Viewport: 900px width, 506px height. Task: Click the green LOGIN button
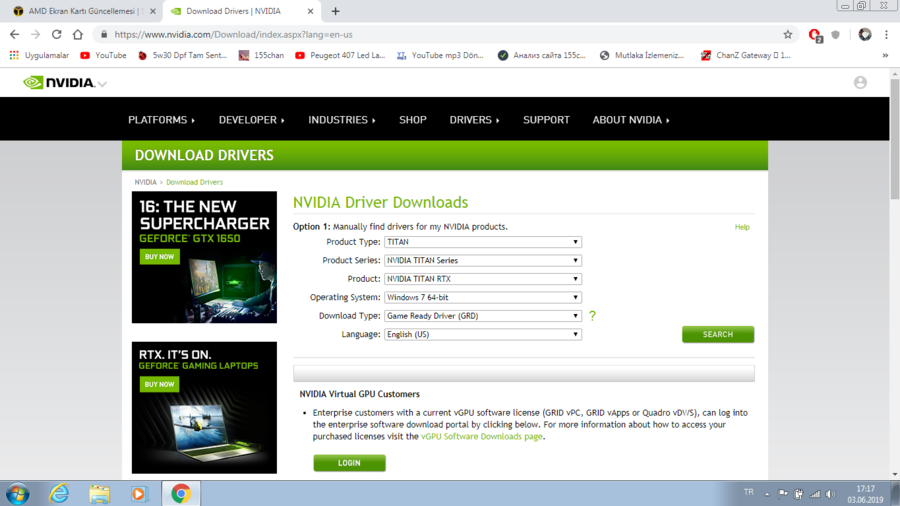point(349,463)
